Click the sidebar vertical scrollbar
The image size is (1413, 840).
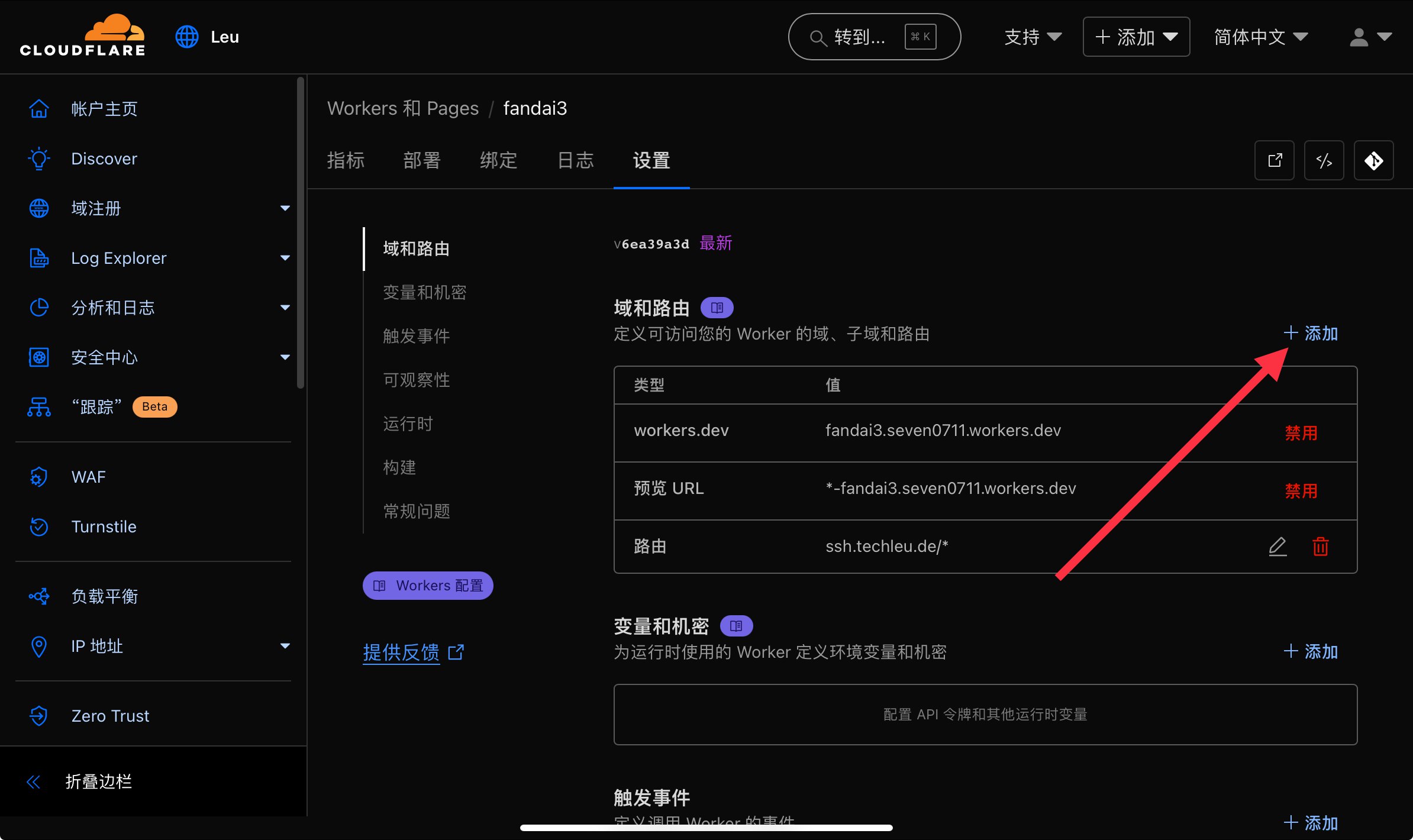[x=301, y=232]
